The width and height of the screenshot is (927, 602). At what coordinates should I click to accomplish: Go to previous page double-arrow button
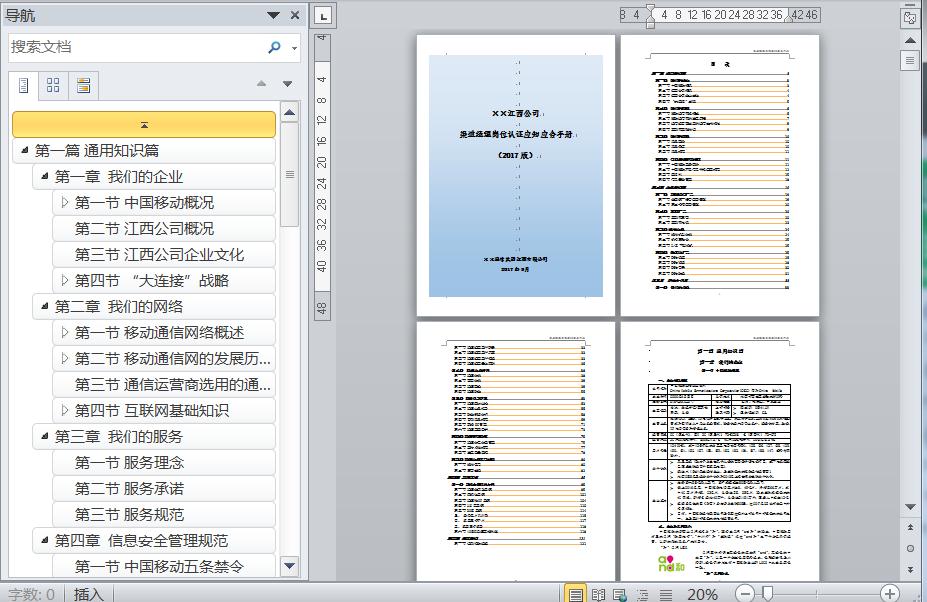[x=910, y=527]
